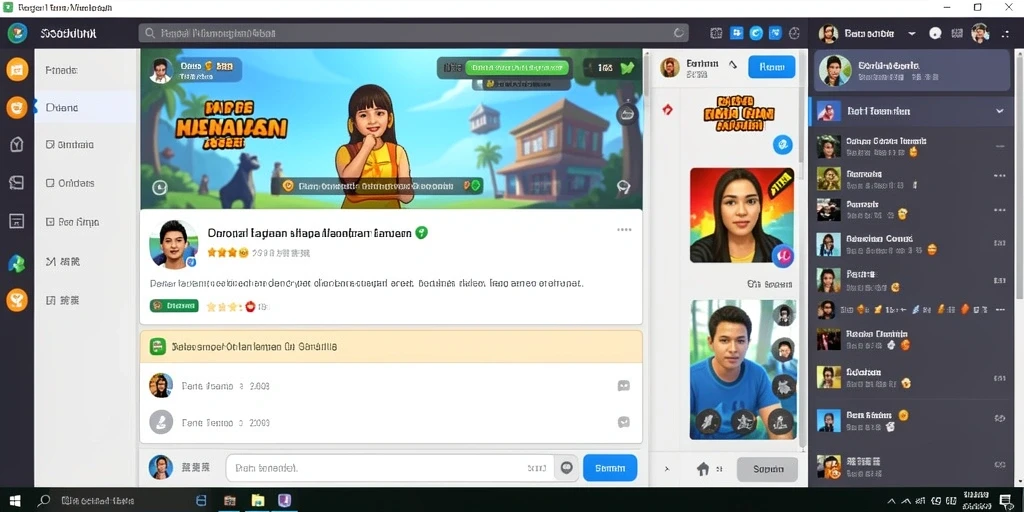Click the circle icon at banner bottom left

pos(160,187)
